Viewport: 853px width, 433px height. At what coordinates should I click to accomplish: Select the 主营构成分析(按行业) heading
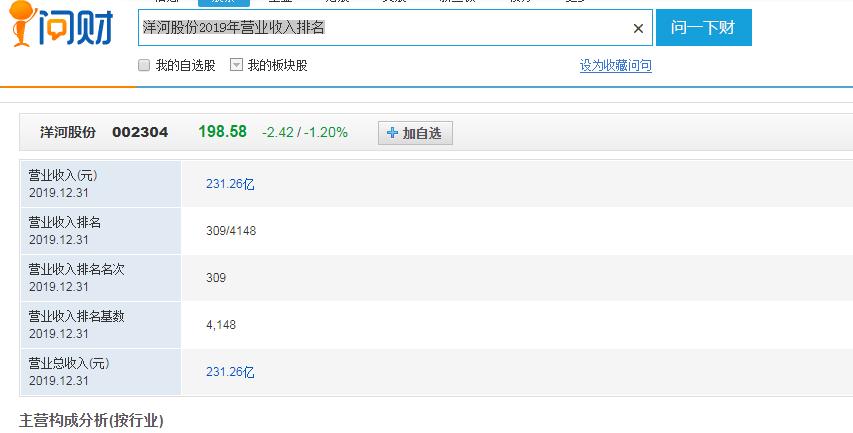pos(91,420)
